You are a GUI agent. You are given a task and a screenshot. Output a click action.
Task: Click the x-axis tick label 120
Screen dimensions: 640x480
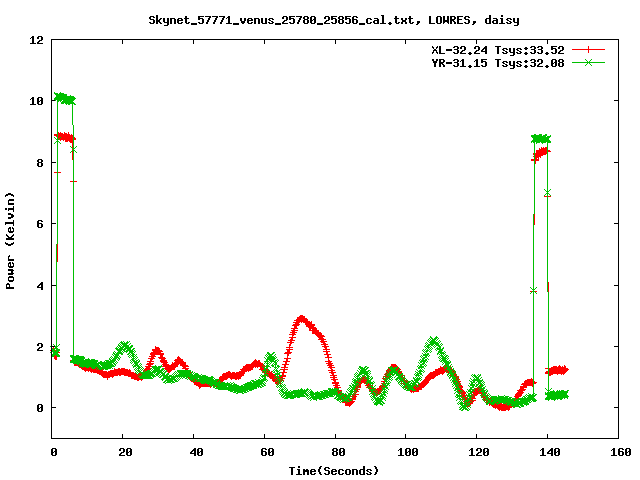[479, 452]
